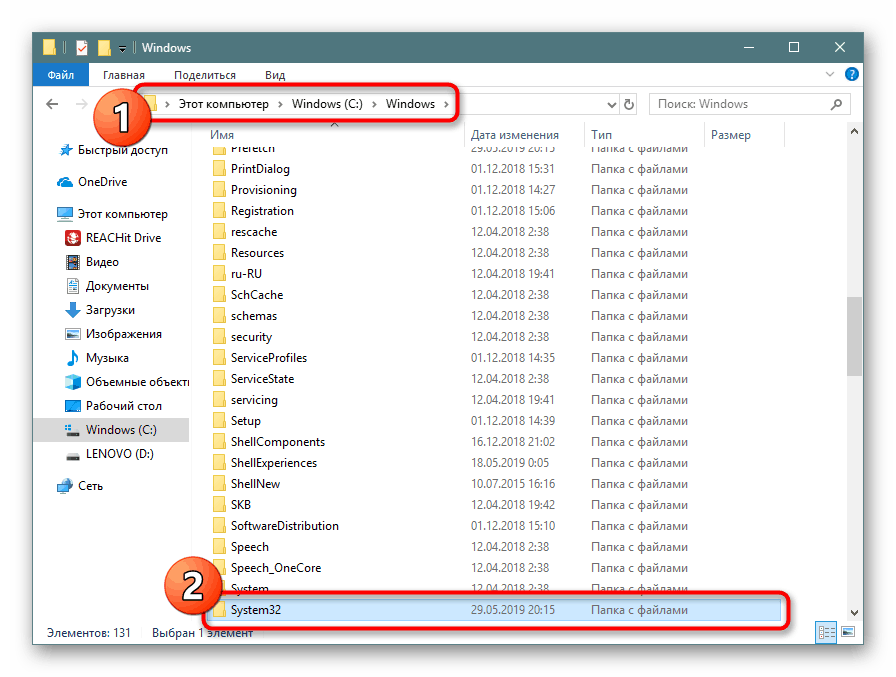Select the PrintDialog folder icon
The height and width of the screenshot is (677, 896).
pyautogui.click(x=219, y=169)
